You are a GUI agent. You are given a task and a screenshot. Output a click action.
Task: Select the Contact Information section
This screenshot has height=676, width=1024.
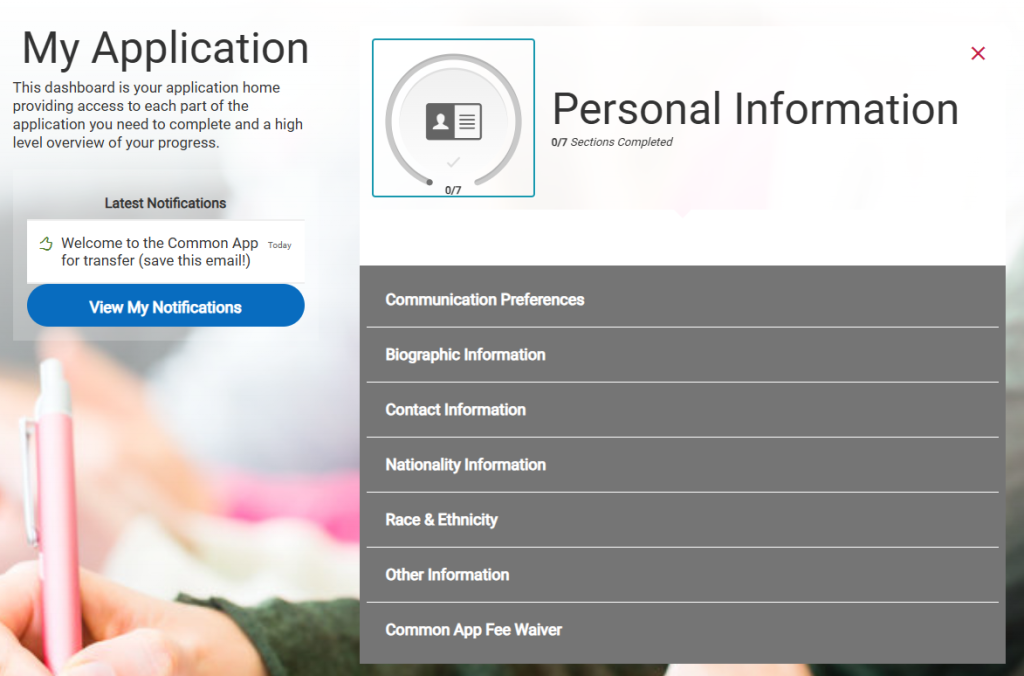coord(455,410)
